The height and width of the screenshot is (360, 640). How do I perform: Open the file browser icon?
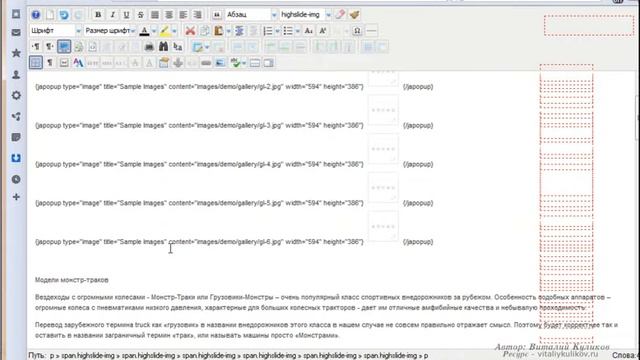click(164, 63)
